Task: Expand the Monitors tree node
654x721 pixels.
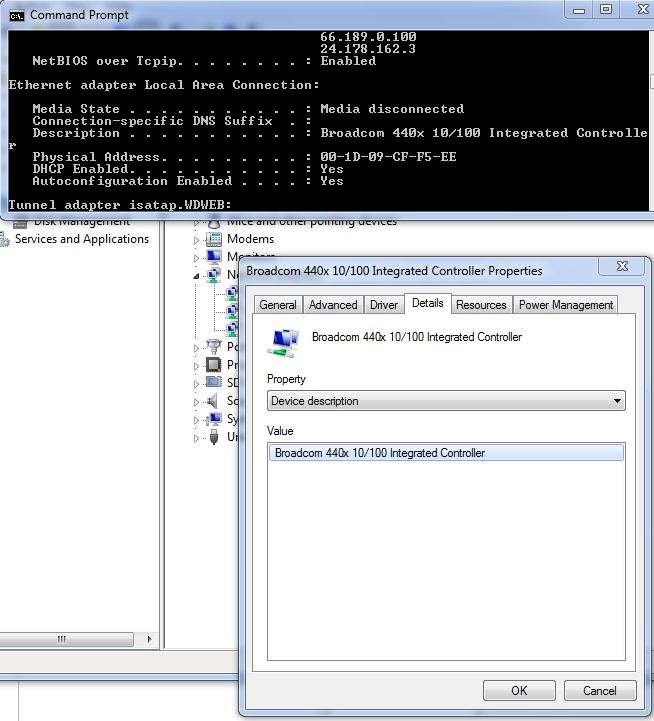Action: [196, 258]
